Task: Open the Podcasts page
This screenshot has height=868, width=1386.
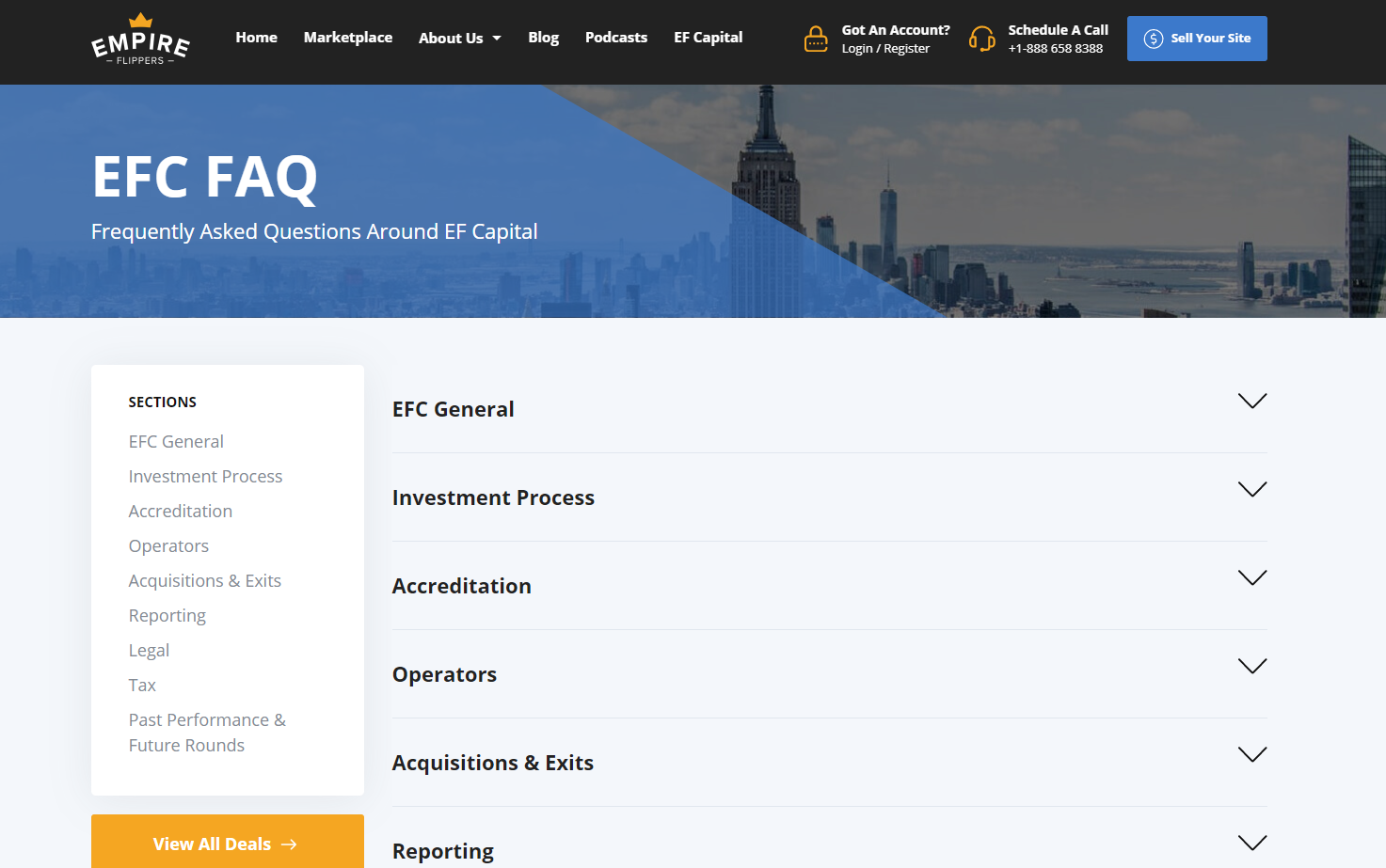Action: pos(616,38)
